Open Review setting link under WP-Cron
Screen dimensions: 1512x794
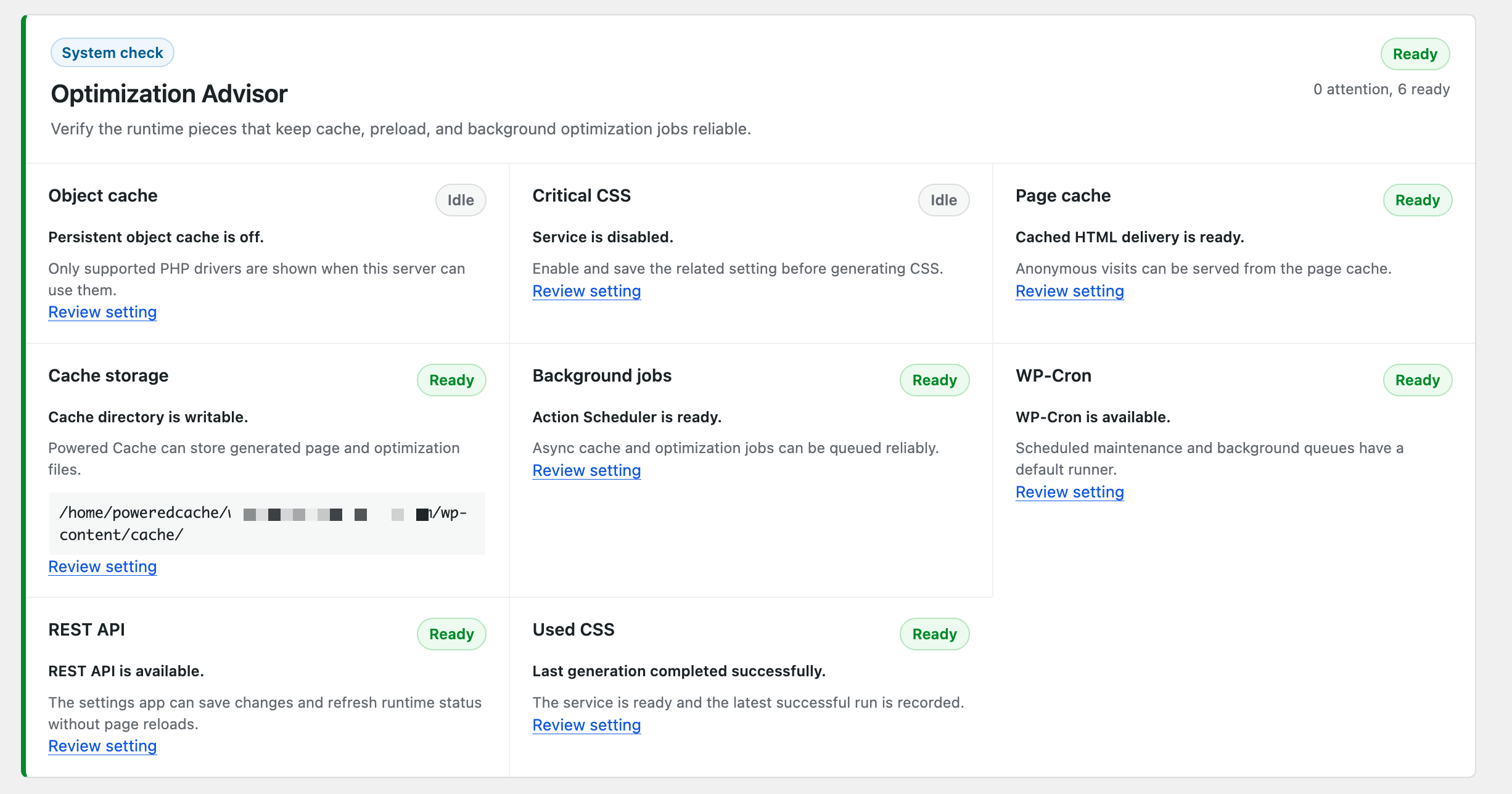[x=1069, y=492]
